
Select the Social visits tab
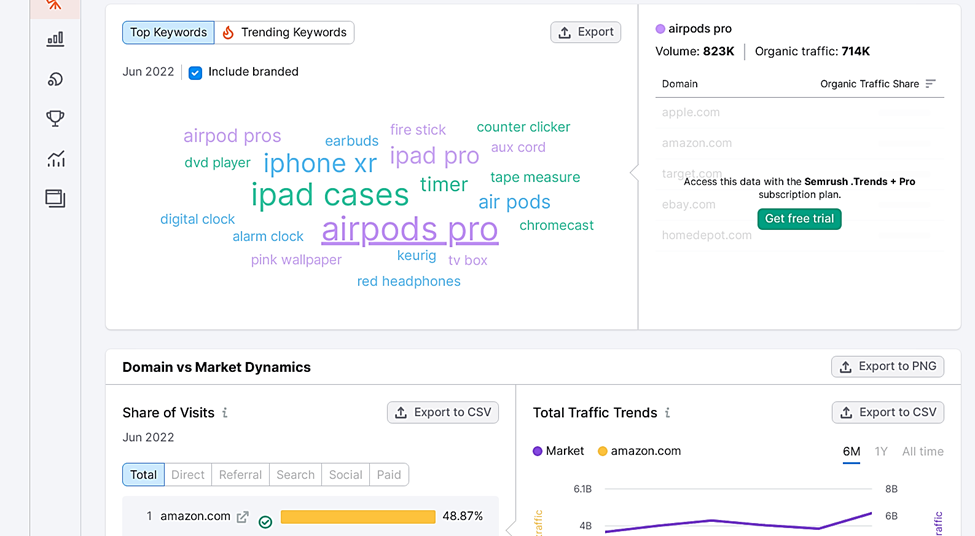pyautogui.click(x=346, y=475)
